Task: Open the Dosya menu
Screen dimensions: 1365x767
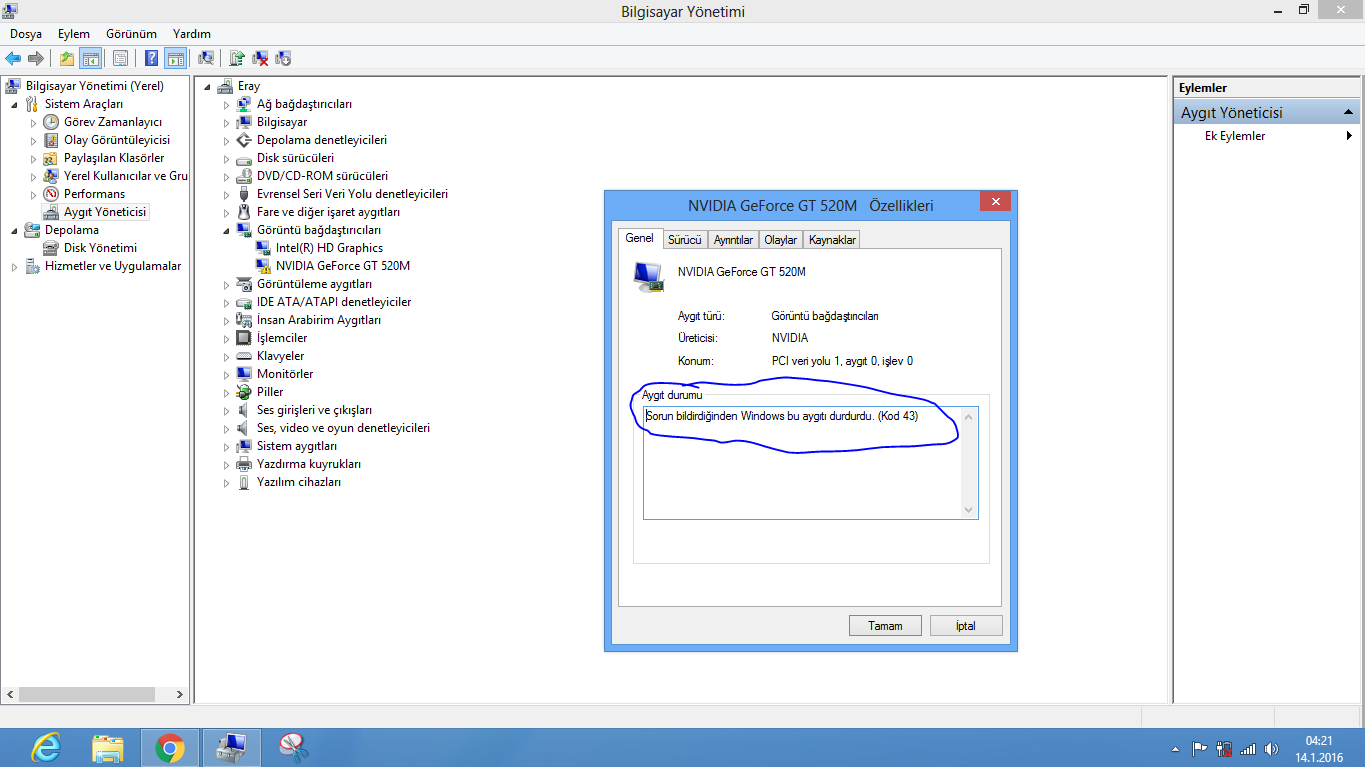Action: click(26, 34)
